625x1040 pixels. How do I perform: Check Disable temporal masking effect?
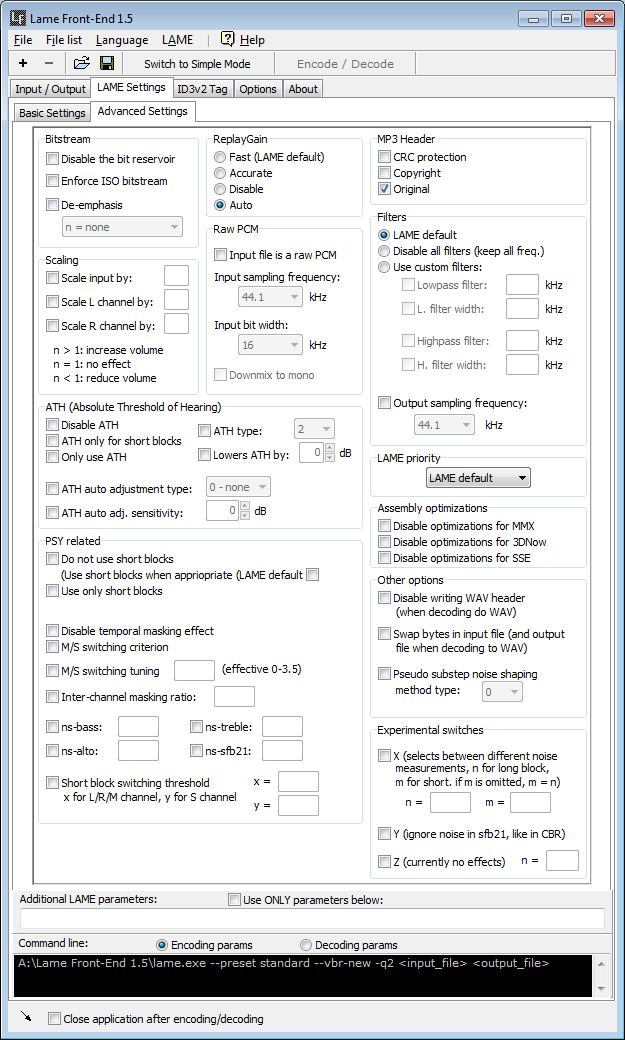point(52,630)
